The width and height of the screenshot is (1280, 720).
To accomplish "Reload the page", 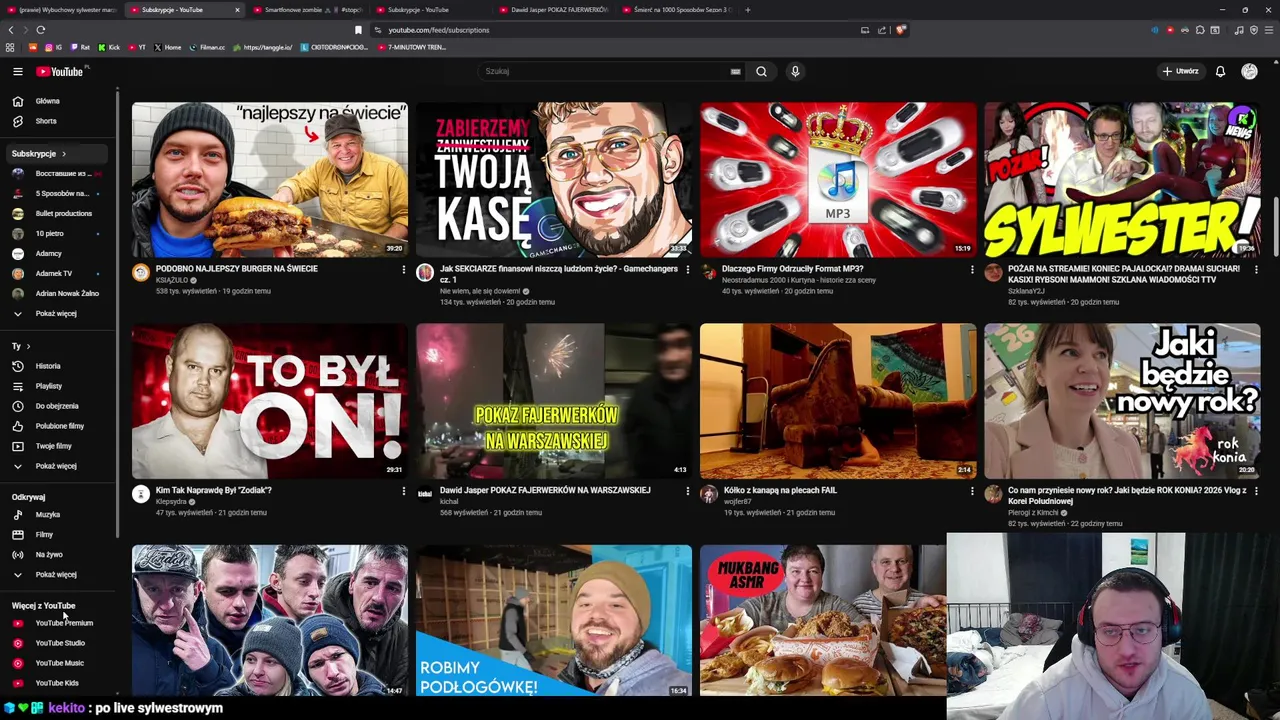I will (41, 30).
